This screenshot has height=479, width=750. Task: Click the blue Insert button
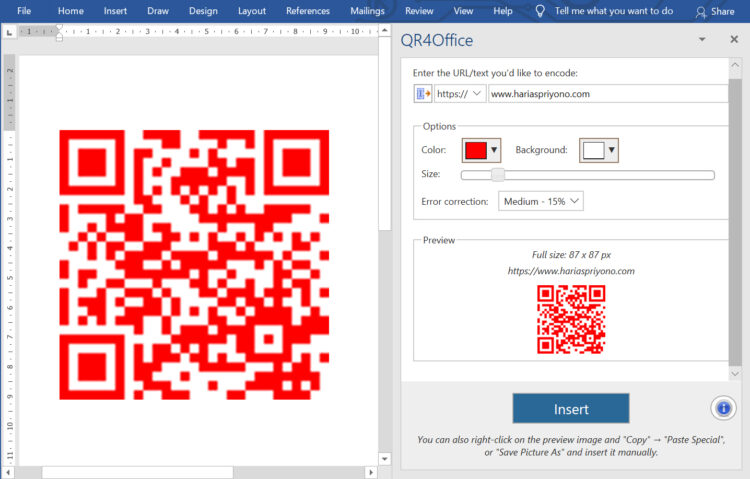click(x=571, y=409)
